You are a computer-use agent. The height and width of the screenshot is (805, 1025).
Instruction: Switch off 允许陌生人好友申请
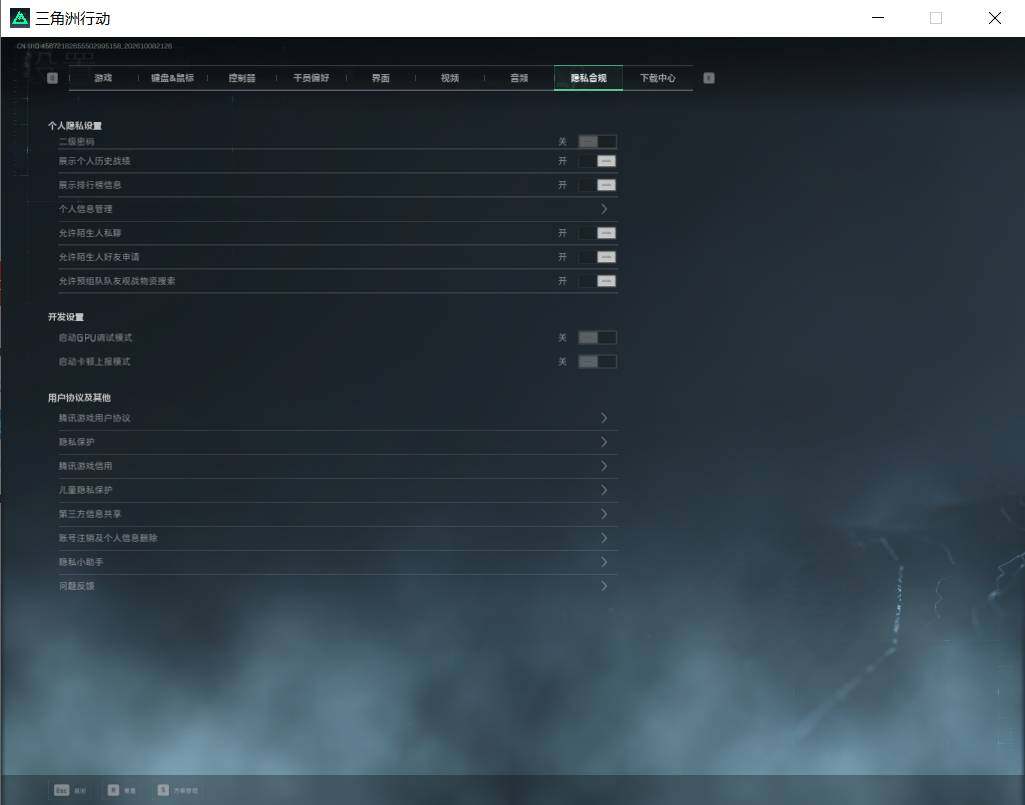pyautogui.click(x=597, y=257)
